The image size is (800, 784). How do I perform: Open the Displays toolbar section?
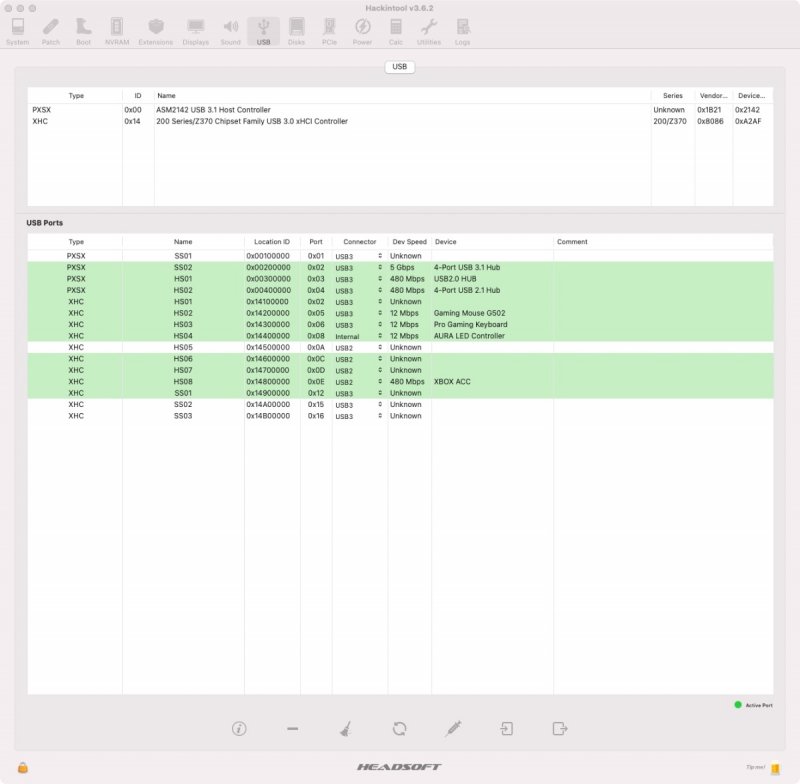pyautogui.click(x=195, y=32)
